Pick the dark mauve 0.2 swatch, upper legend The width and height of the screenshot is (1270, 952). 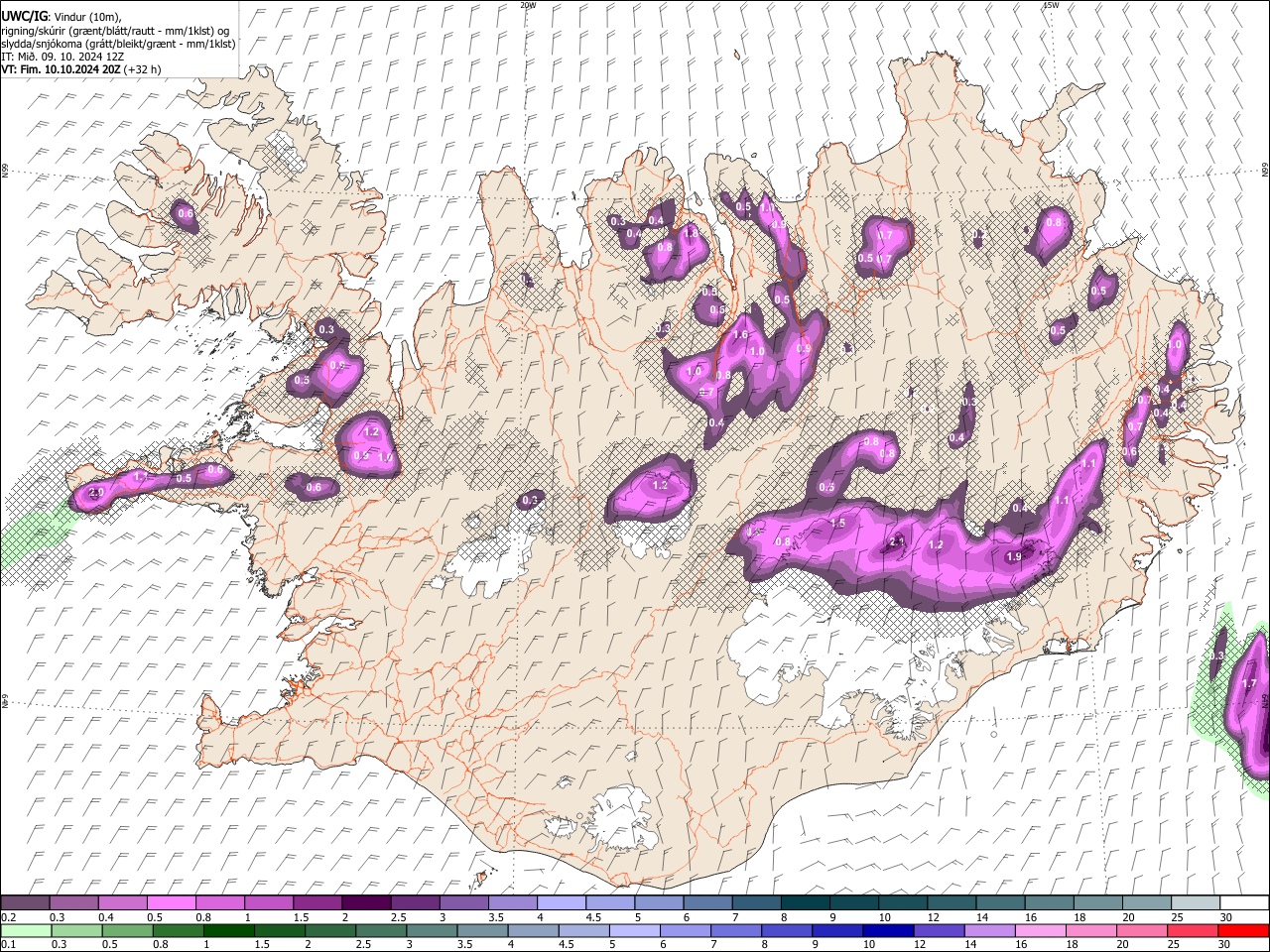coord(25,902)
